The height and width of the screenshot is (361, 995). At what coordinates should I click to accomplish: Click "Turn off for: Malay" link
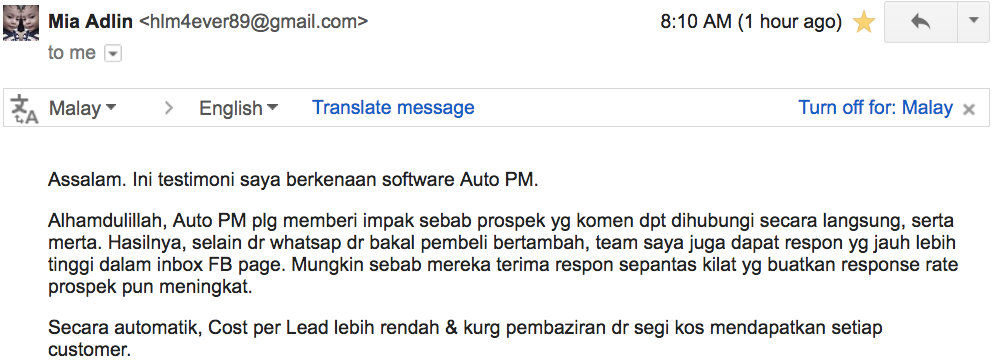pyautogui.click(x=876, y=107)
